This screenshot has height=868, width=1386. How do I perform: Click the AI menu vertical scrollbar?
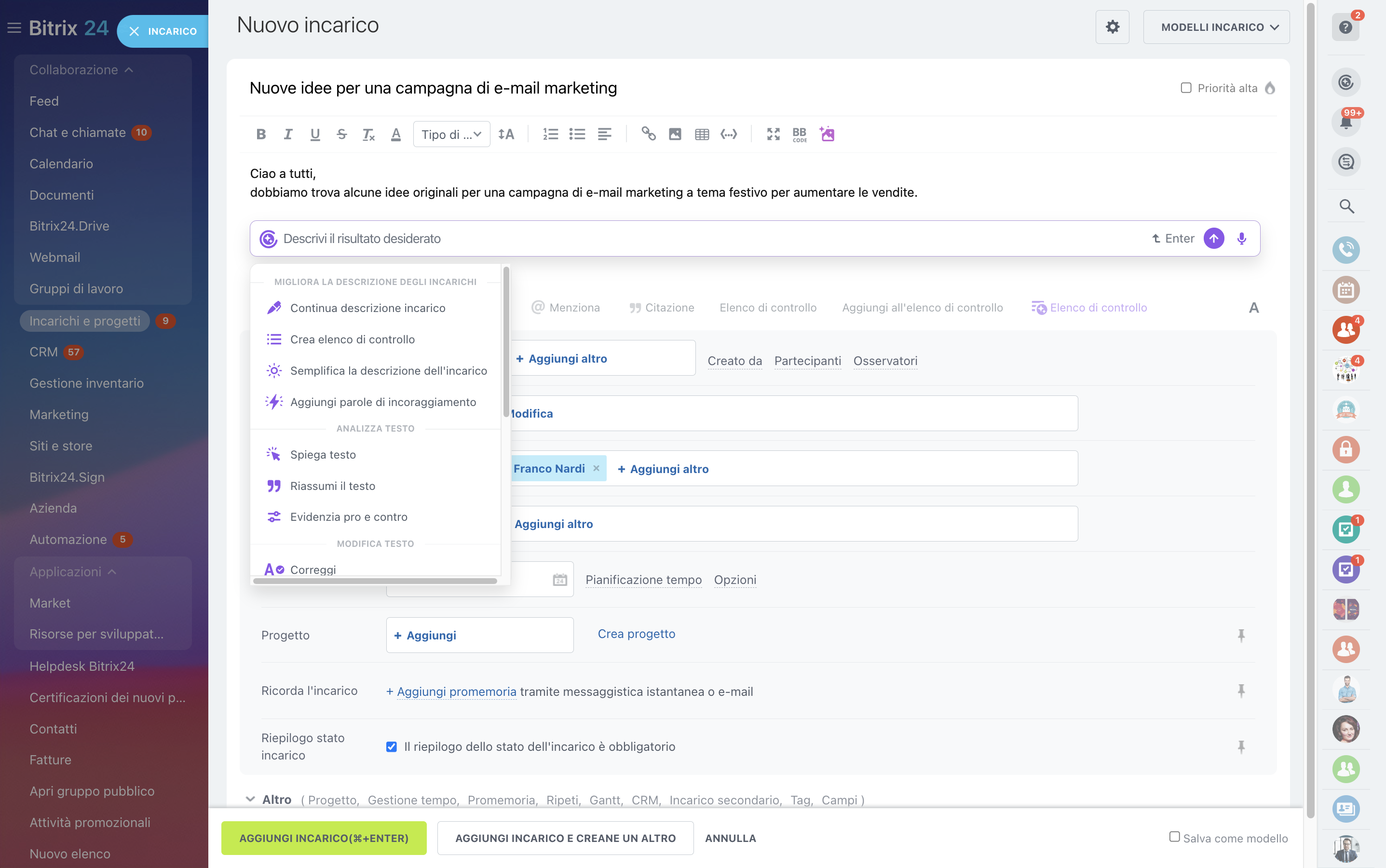point(506,342)
